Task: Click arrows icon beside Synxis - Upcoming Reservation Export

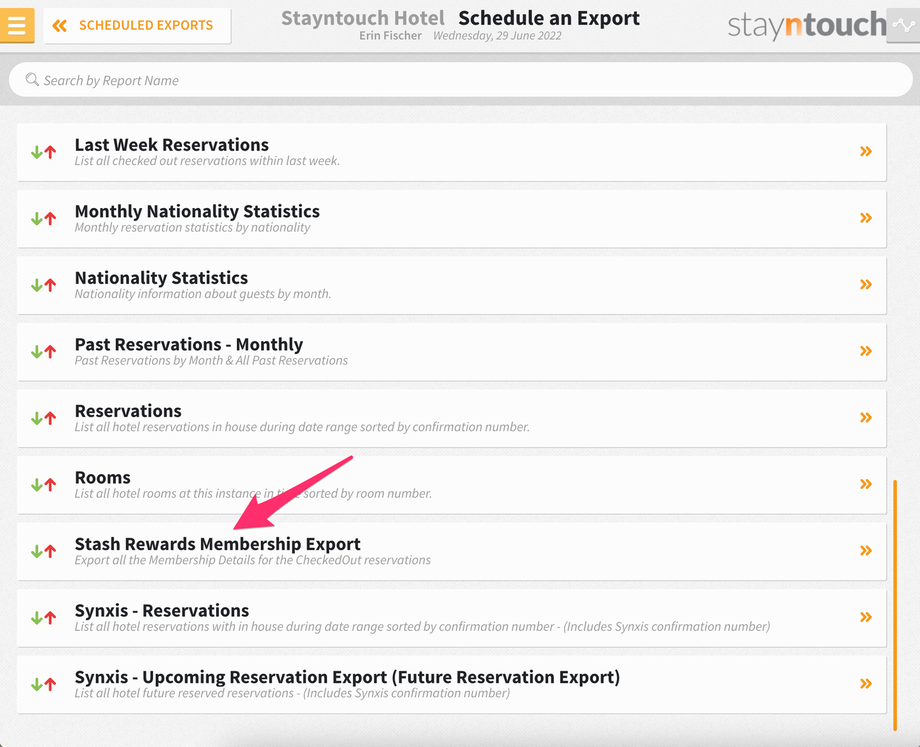Action: [43, 684]
